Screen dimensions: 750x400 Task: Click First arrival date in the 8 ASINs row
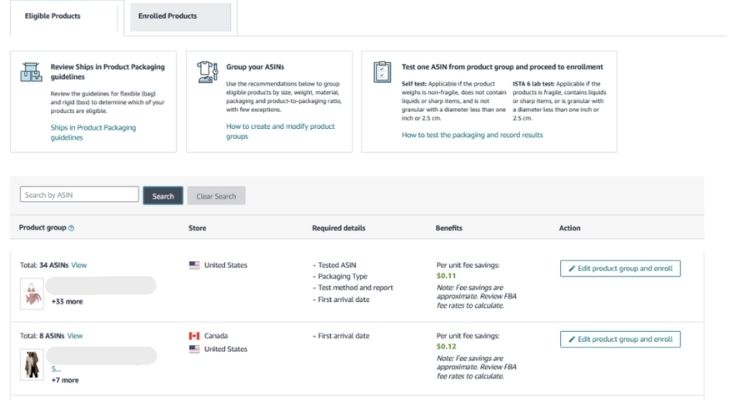343,336
